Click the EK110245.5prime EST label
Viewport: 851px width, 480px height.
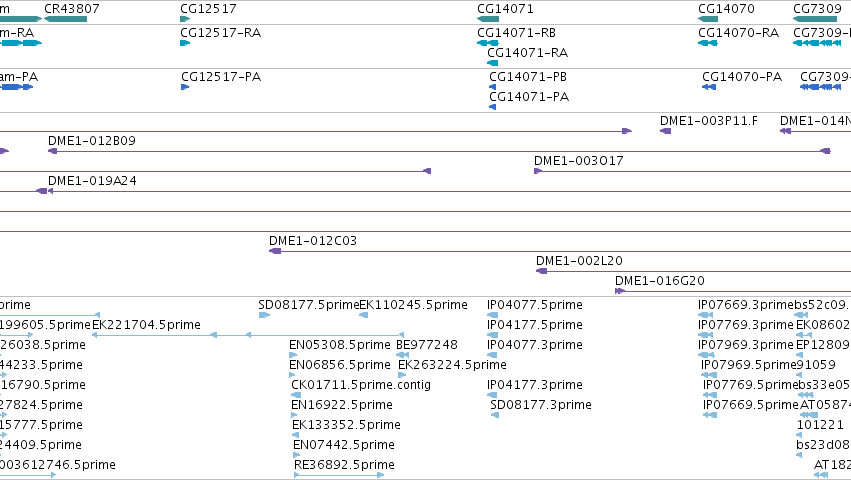(414, 305)
